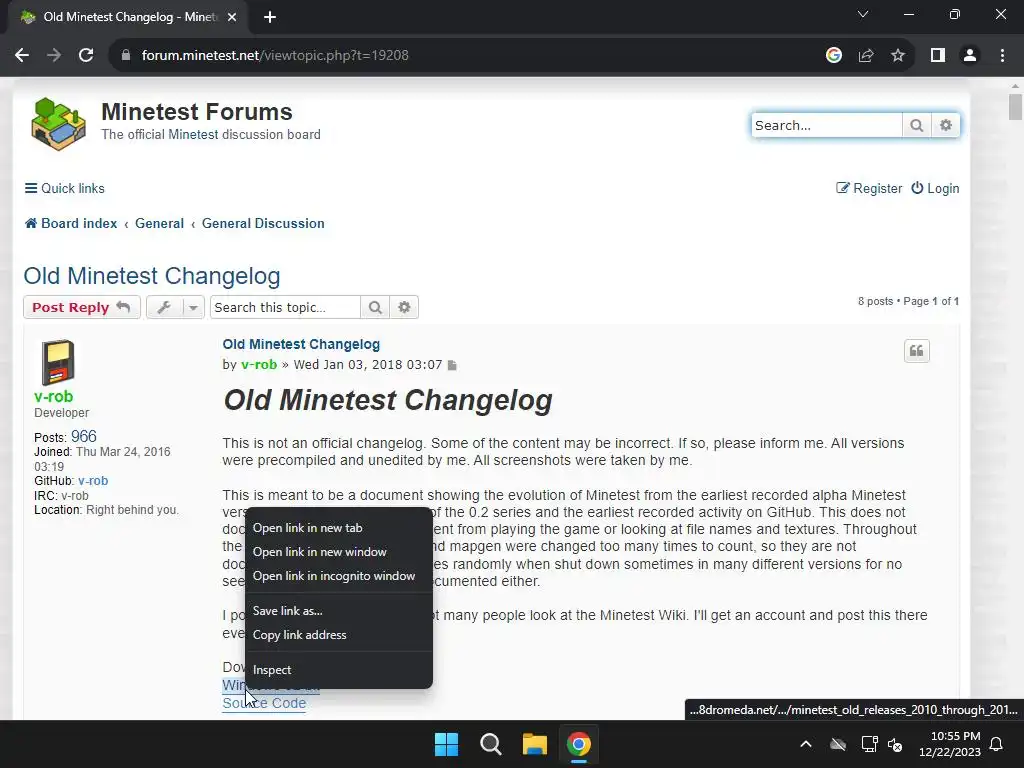Open the General breadcrumb
Viewport: 1024px width, 768px height.
tap(159, 223)
